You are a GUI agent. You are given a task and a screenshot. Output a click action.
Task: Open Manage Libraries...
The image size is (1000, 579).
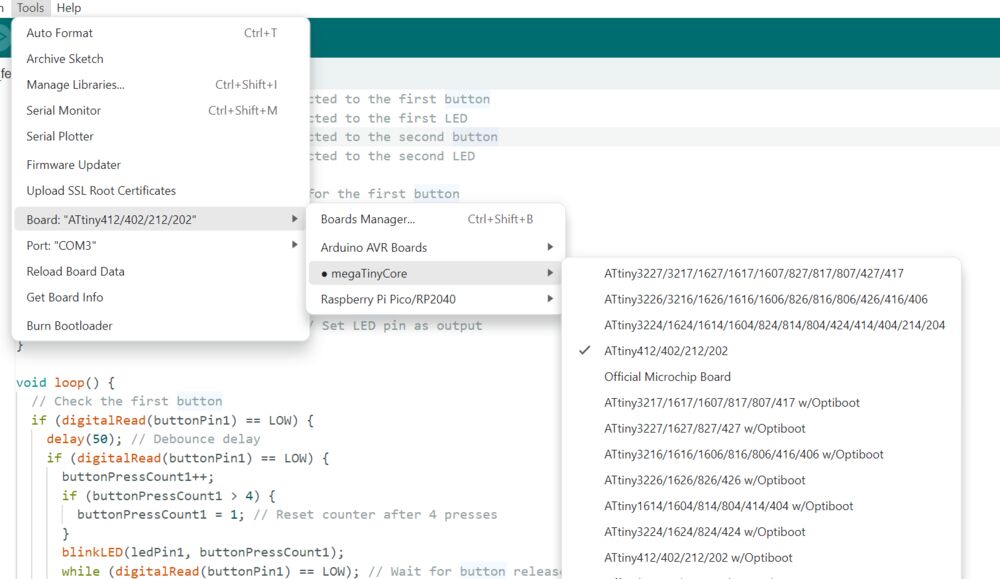point(160,85)
